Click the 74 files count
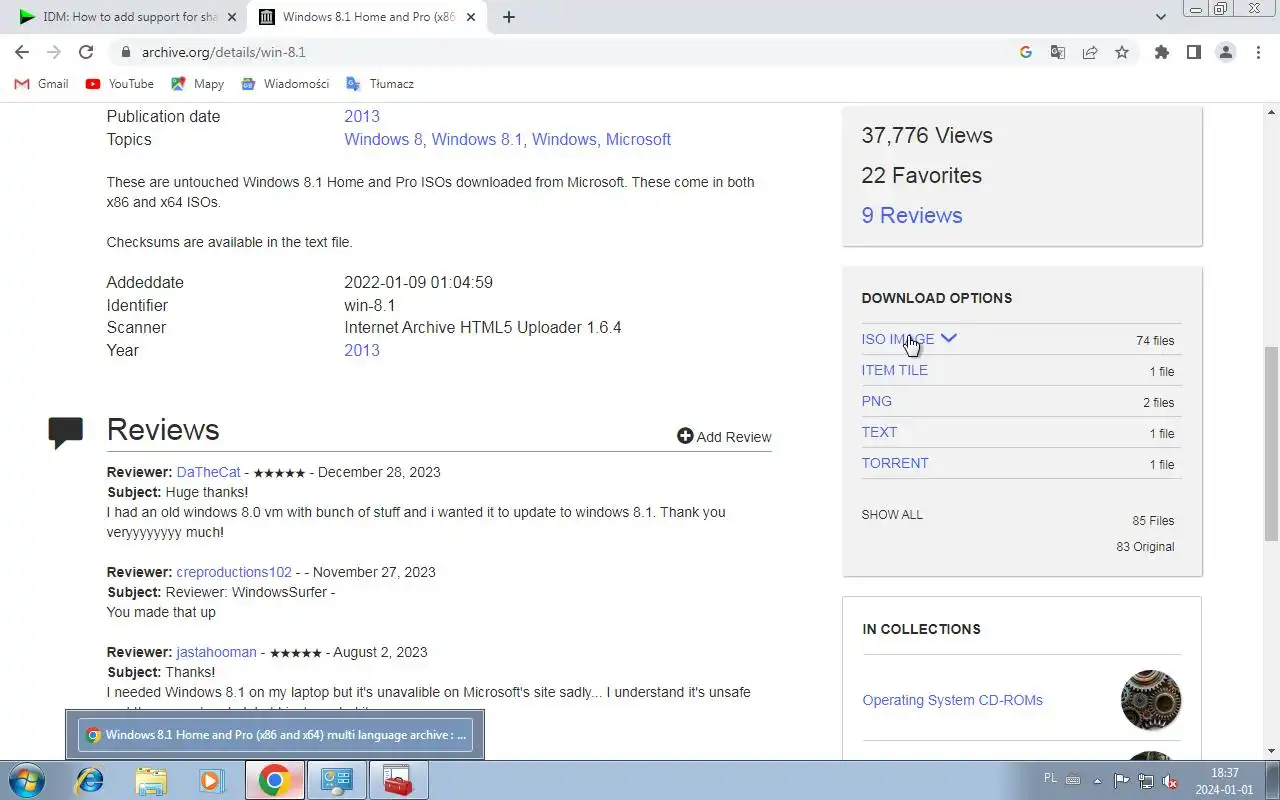 pyautogui.click(x=1155, y=341)
